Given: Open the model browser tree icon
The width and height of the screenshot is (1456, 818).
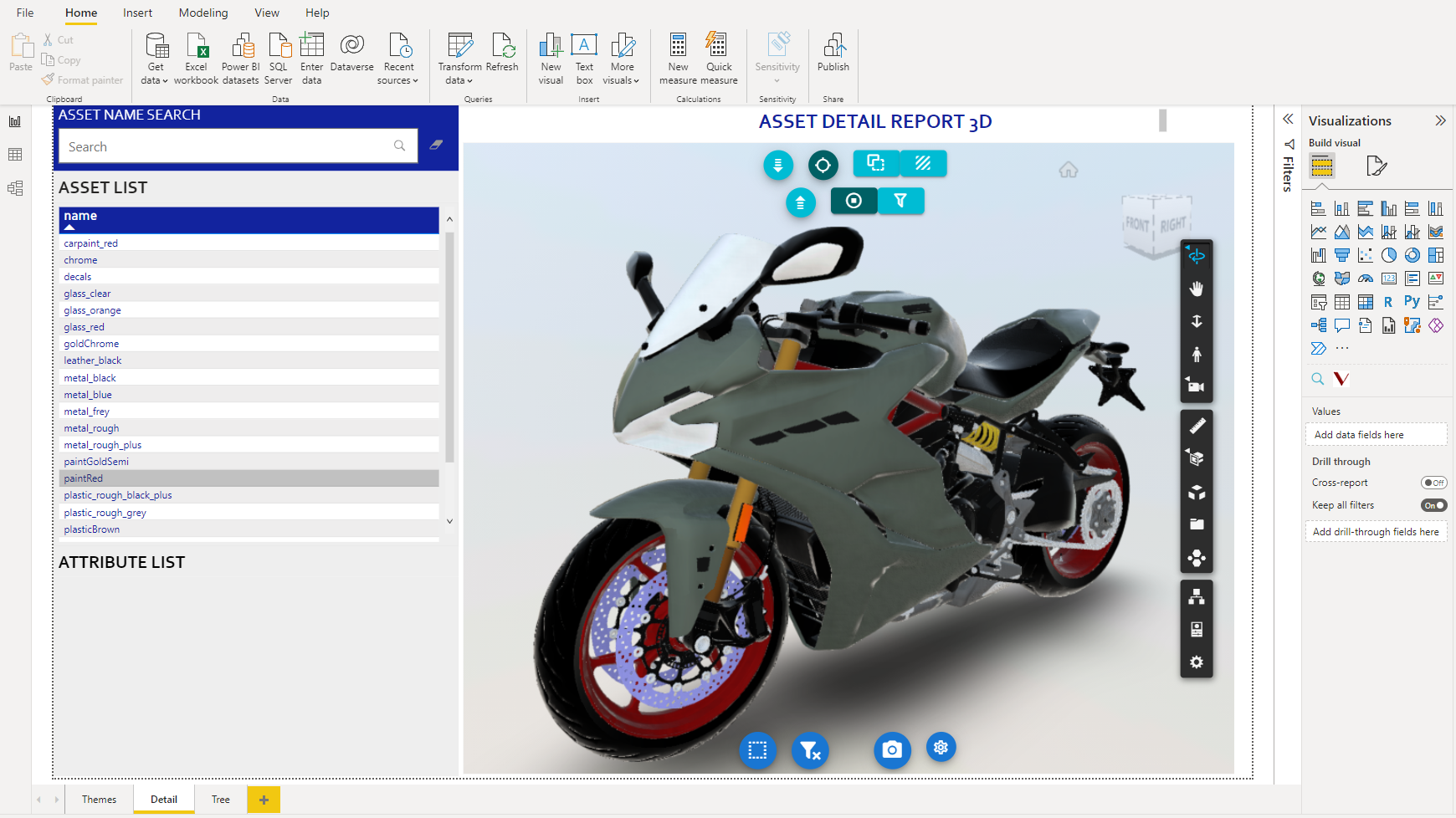Looking at the screenshot, I should tap(1197, 596).
